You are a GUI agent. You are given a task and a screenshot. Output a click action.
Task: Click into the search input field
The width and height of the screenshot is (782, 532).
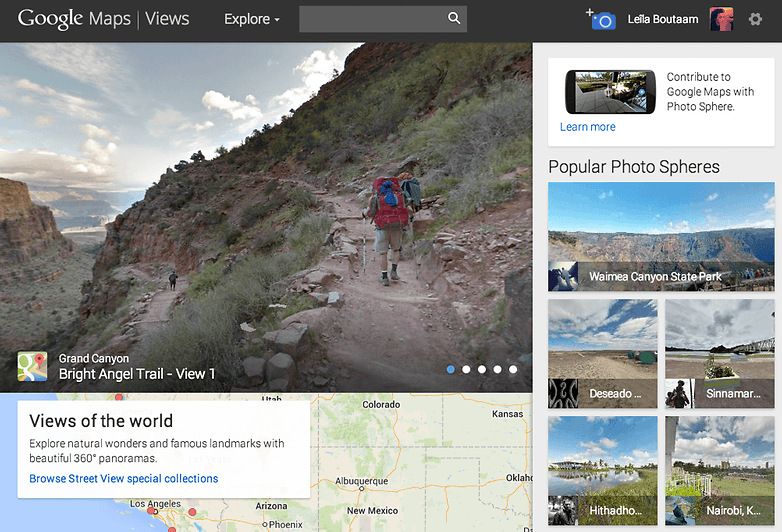point(383,19)
